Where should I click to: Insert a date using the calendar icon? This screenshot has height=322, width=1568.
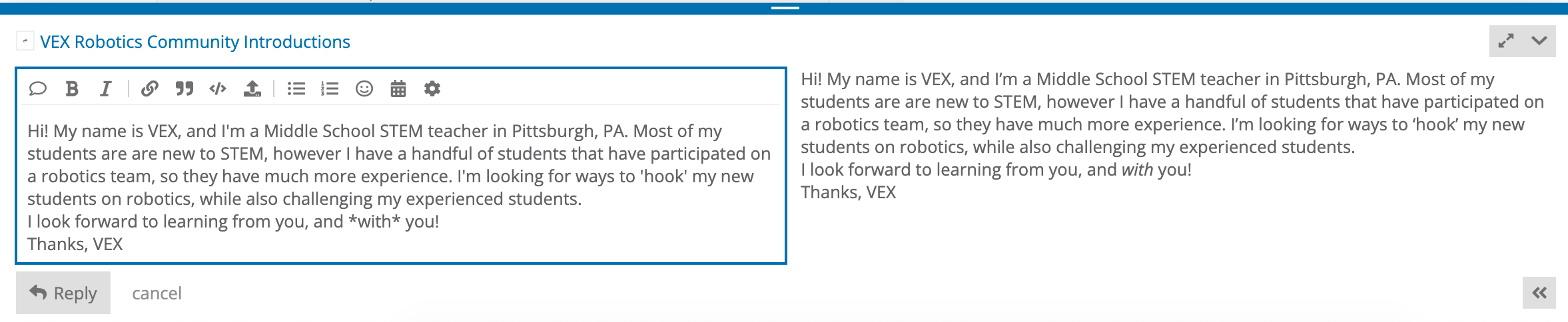click(x=398, y=88)
